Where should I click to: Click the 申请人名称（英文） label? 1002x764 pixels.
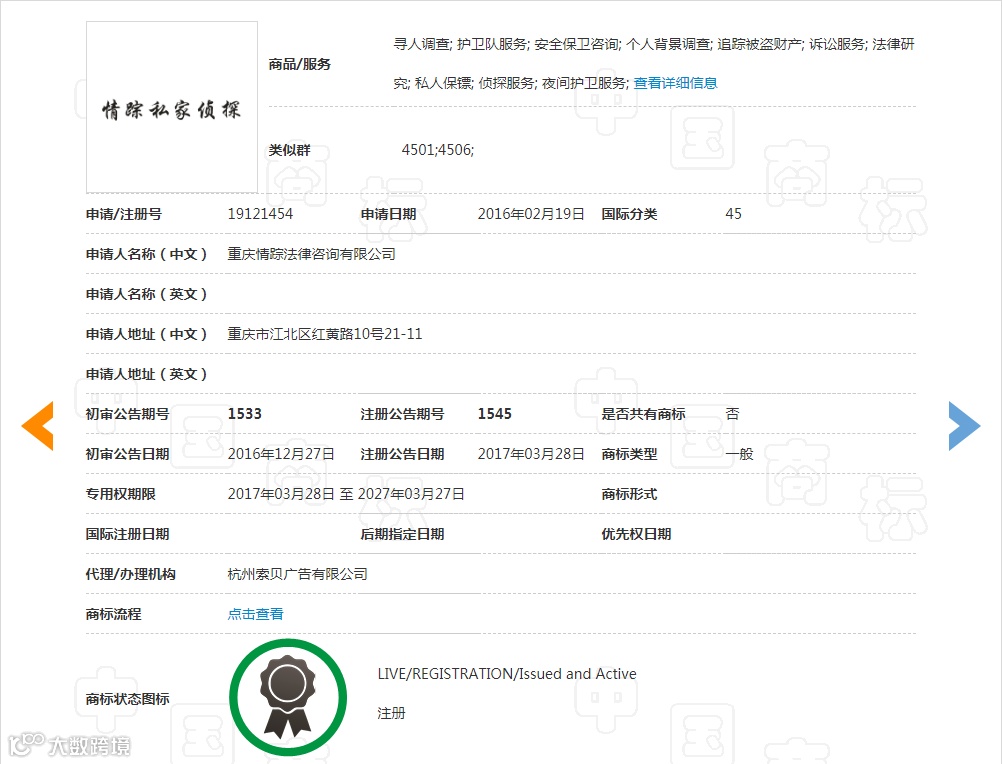click(147, 294)
